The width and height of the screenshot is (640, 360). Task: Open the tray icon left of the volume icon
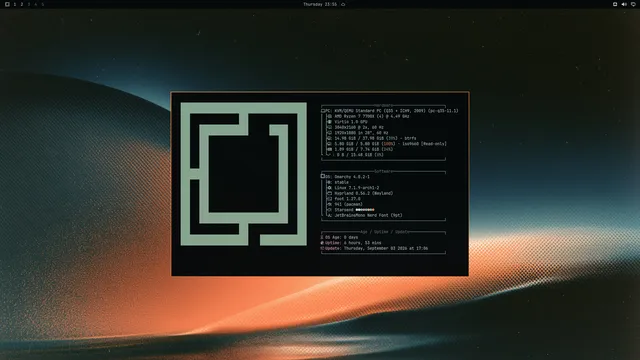tap(615, 4)
